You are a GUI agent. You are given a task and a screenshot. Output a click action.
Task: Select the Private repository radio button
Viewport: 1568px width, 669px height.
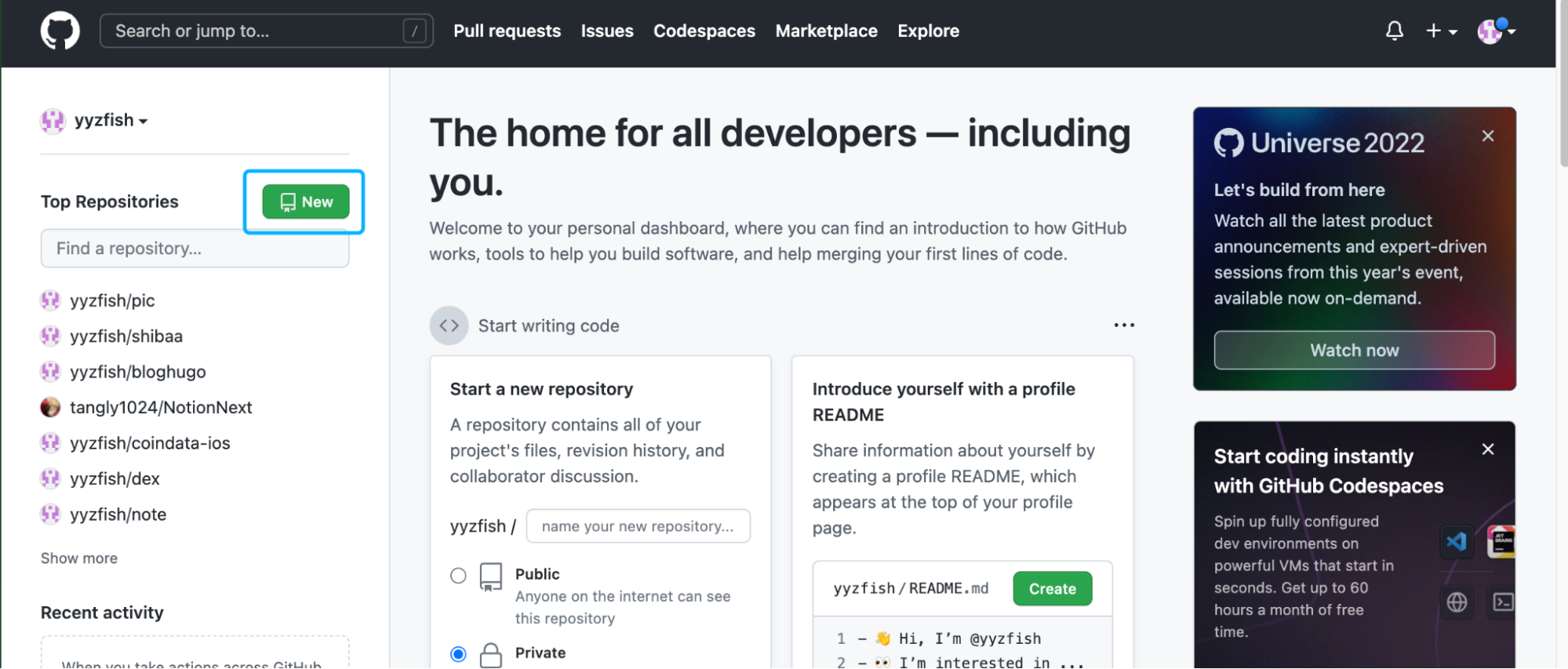458,654
